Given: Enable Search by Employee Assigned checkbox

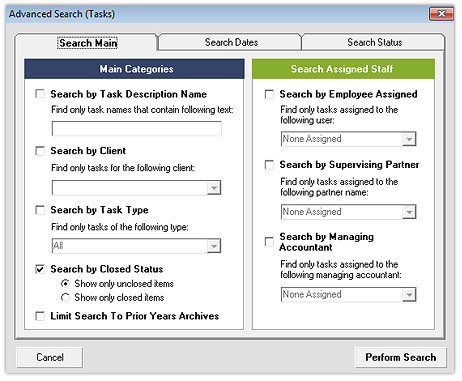Looking at the screenshot, I should [x=269, y=94].
